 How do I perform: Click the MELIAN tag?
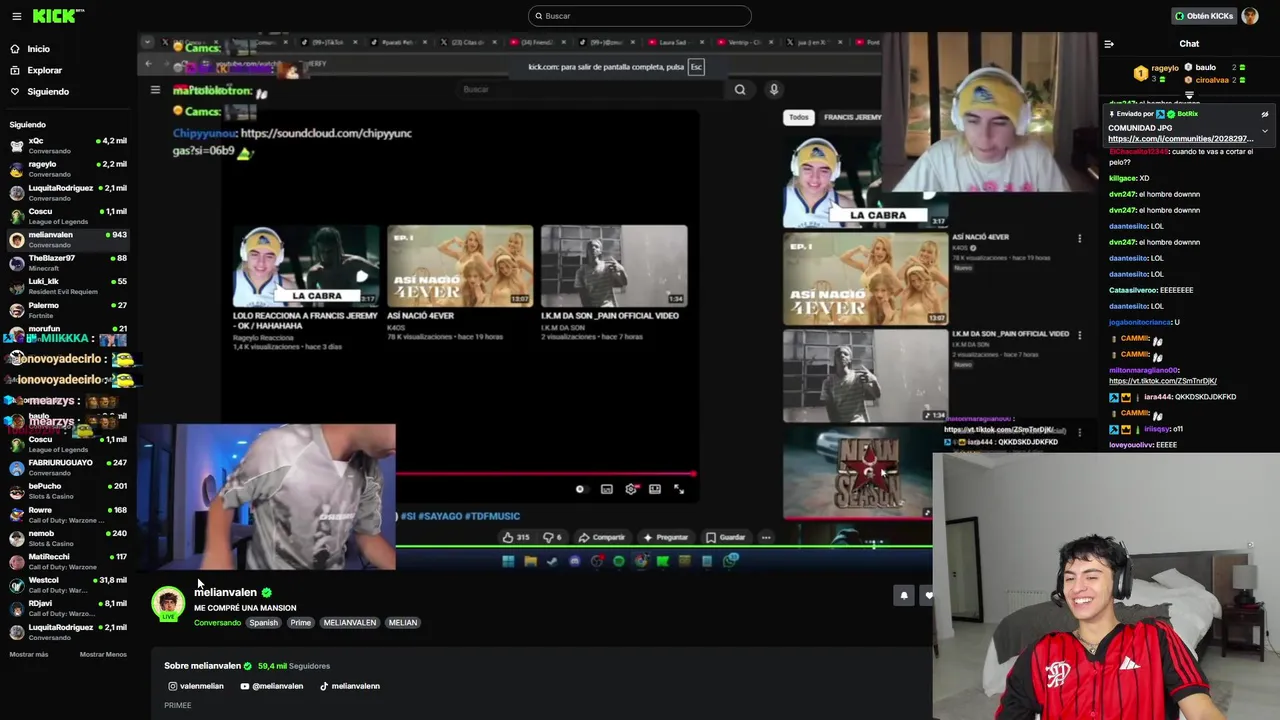402,623
